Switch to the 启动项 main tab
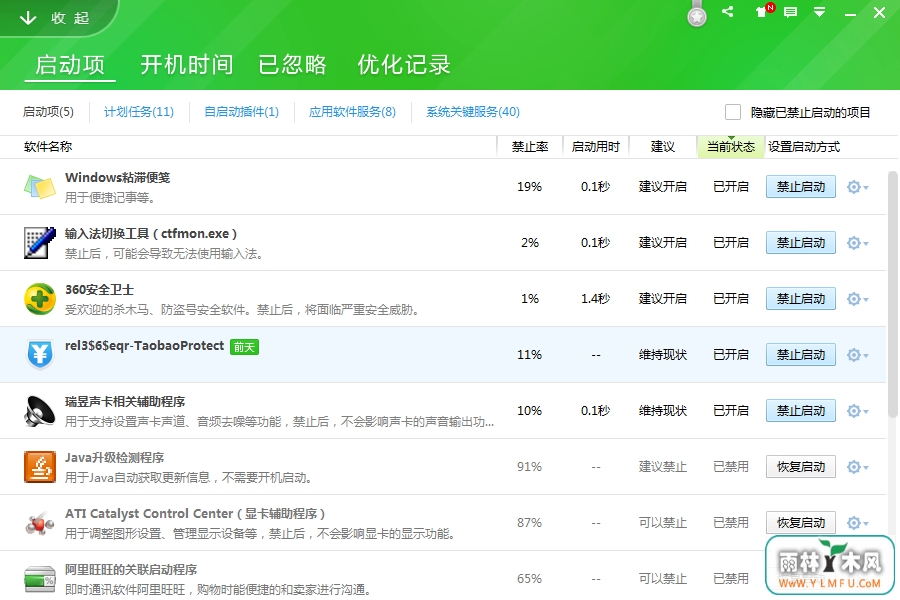The height and width of the screenshot is (600, 900). (x=70, y=65)
